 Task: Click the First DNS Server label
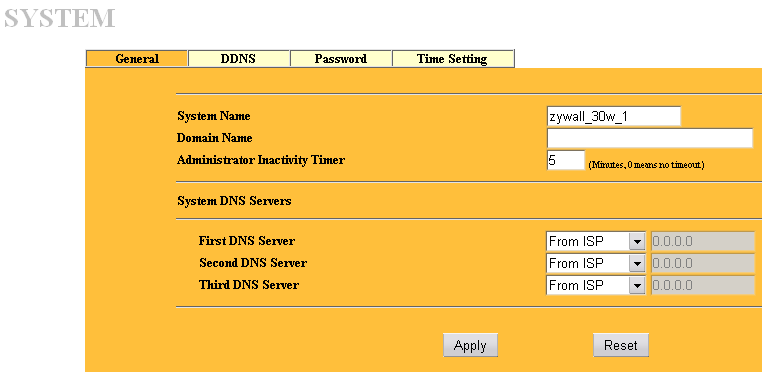click(x=247, y=241)
